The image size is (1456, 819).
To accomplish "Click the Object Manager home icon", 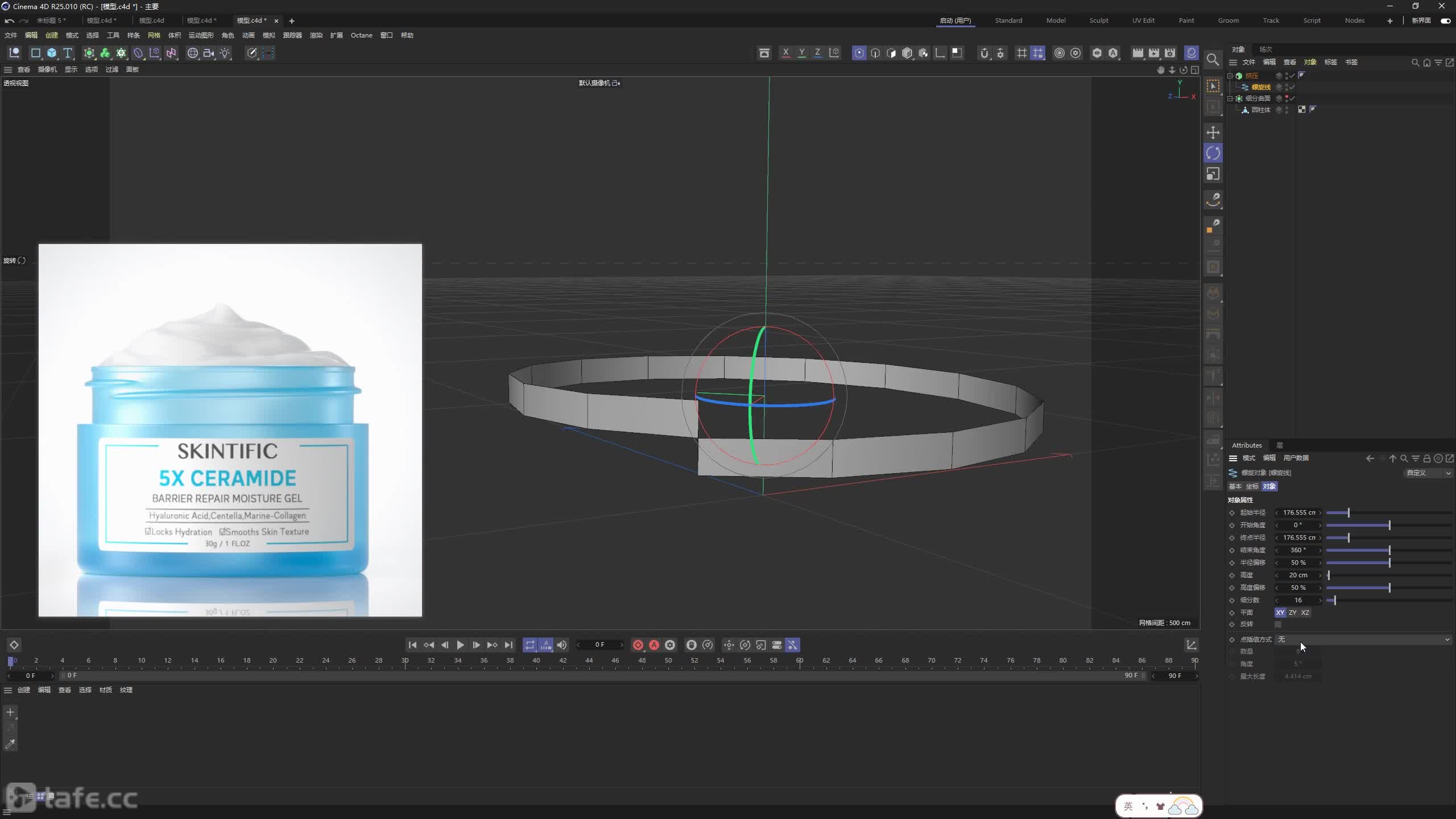I will point(1426,63).
